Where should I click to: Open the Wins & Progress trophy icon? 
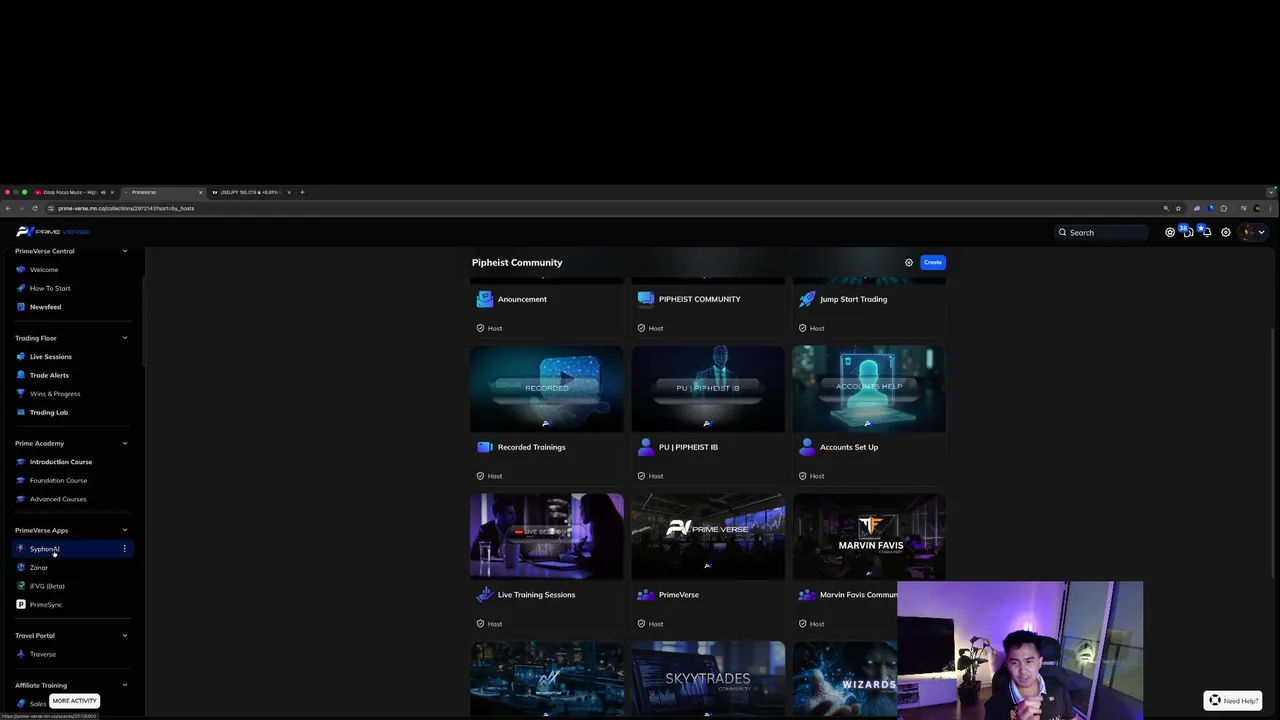tap(21, 394)
